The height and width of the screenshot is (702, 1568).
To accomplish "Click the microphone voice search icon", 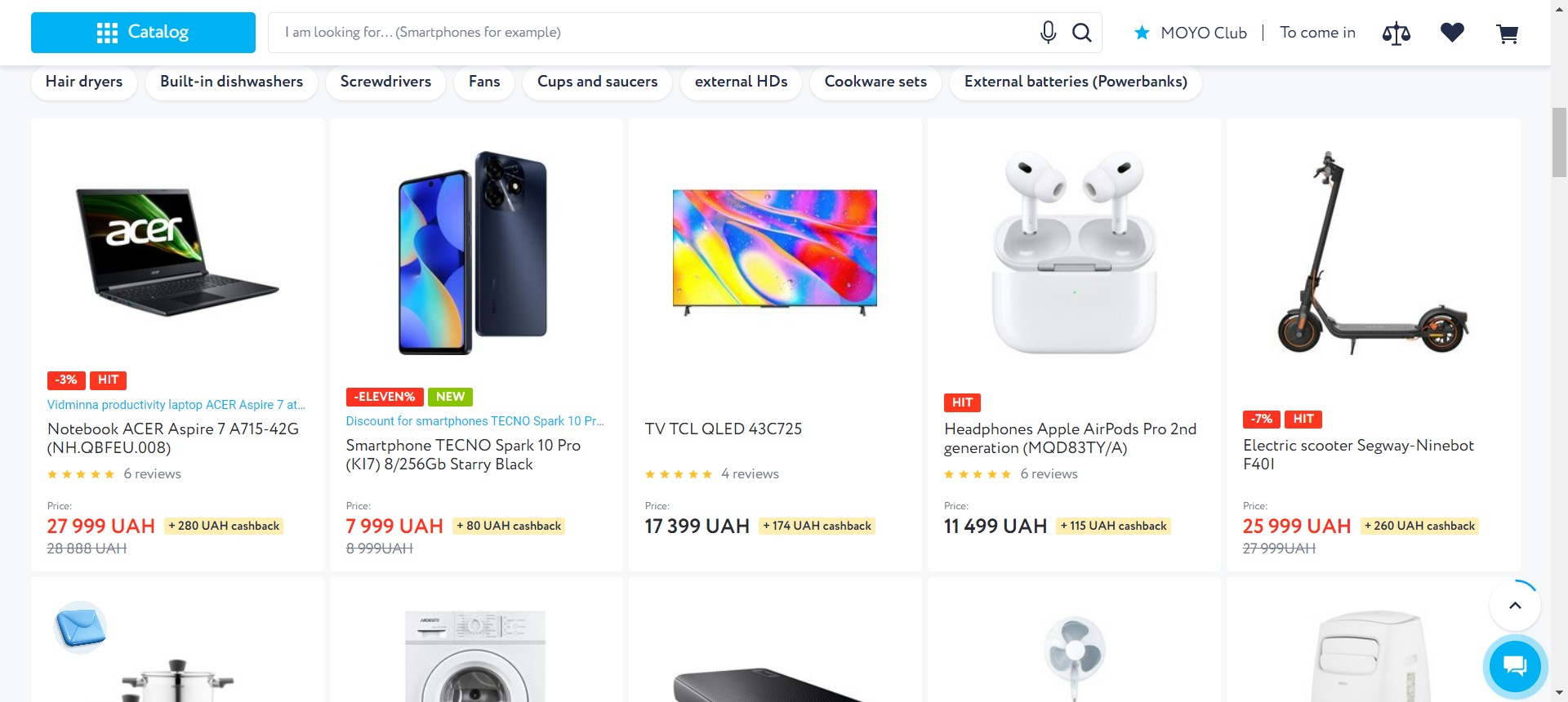I will 1048,33.
